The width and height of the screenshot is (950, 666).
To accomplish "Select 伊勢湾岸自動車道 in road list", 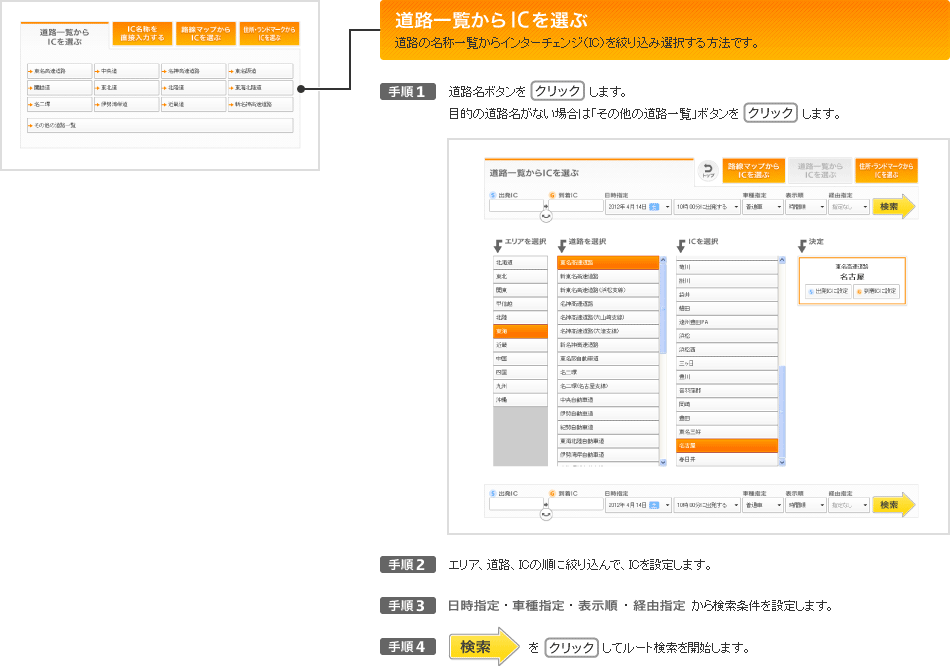I will point(608,455).
